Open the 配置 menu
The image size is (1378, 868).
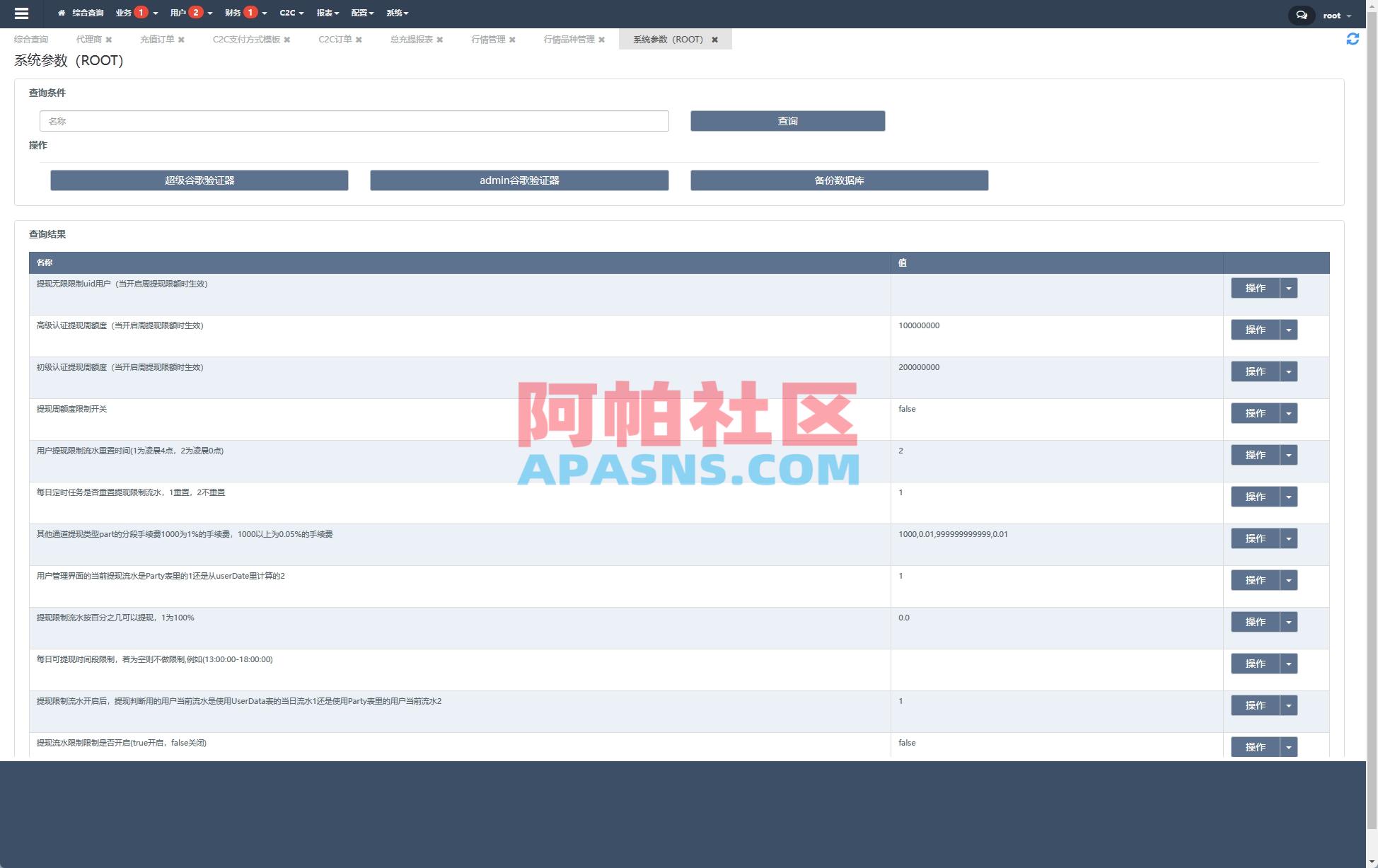pos(361,13)
